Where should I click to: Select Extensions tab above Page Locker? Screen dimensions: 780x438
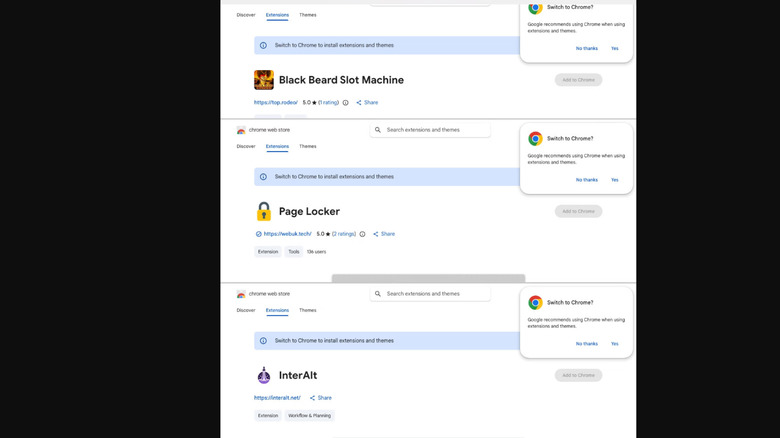[x=277, y=146]
